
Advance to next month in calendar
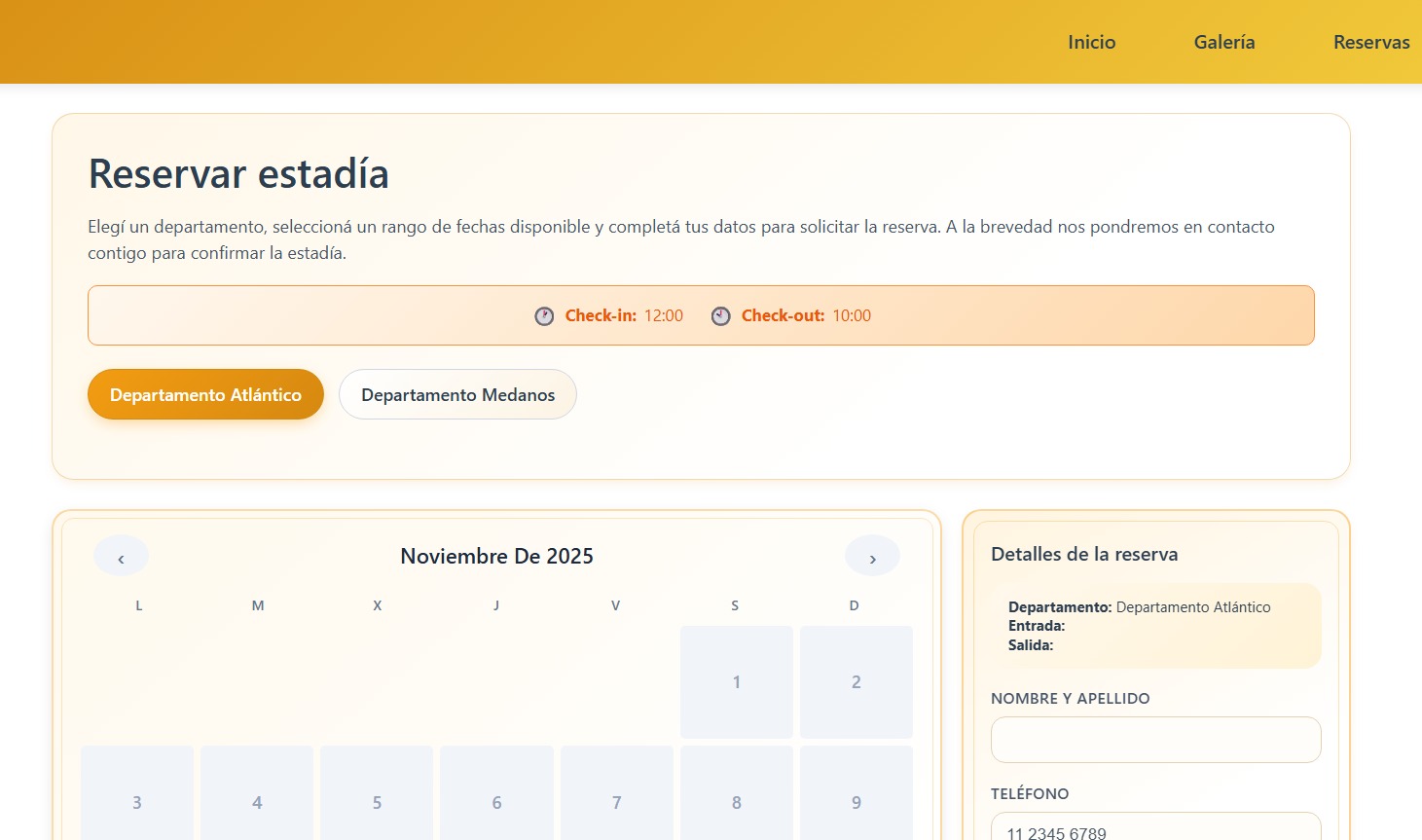(872, 557)
